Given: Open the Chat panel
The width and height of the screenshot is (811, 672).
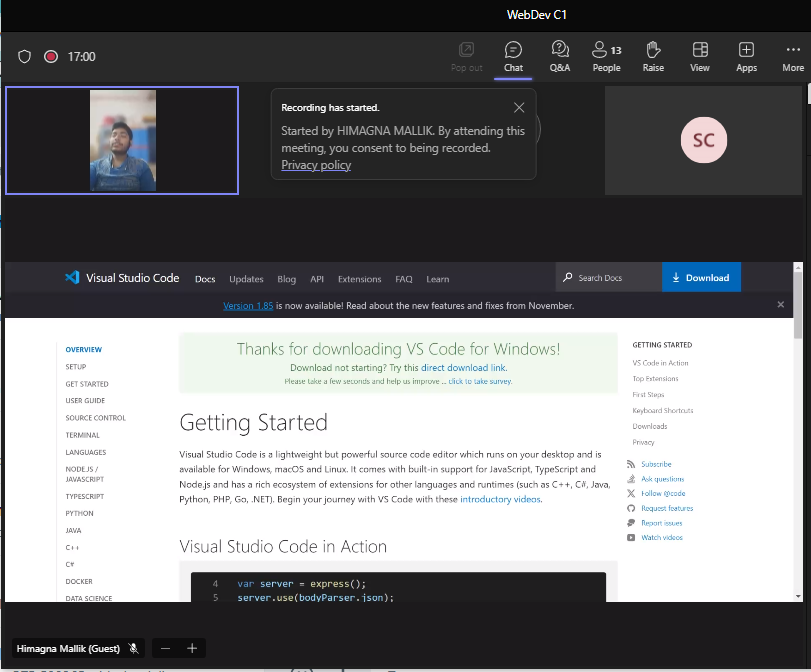Looking at the screenshot, I should tap(513, 57).
